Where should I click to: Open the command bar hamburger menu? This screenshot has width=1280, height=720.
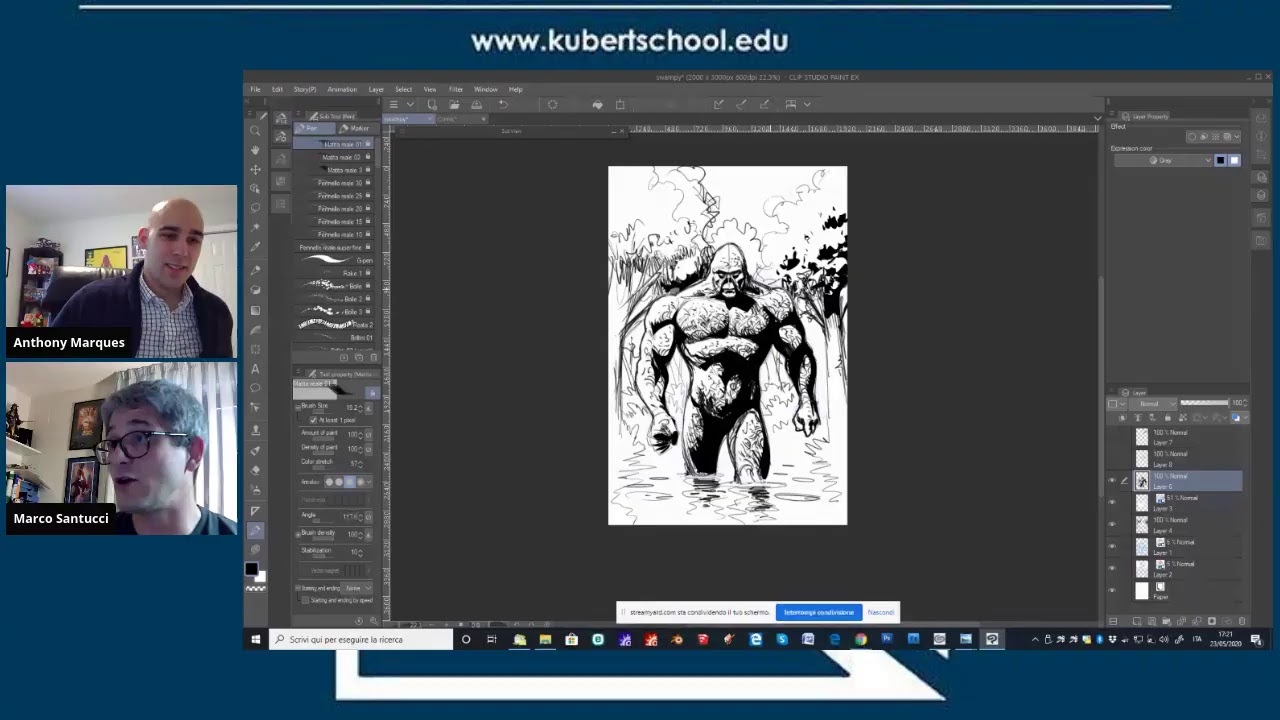(394, 105)
